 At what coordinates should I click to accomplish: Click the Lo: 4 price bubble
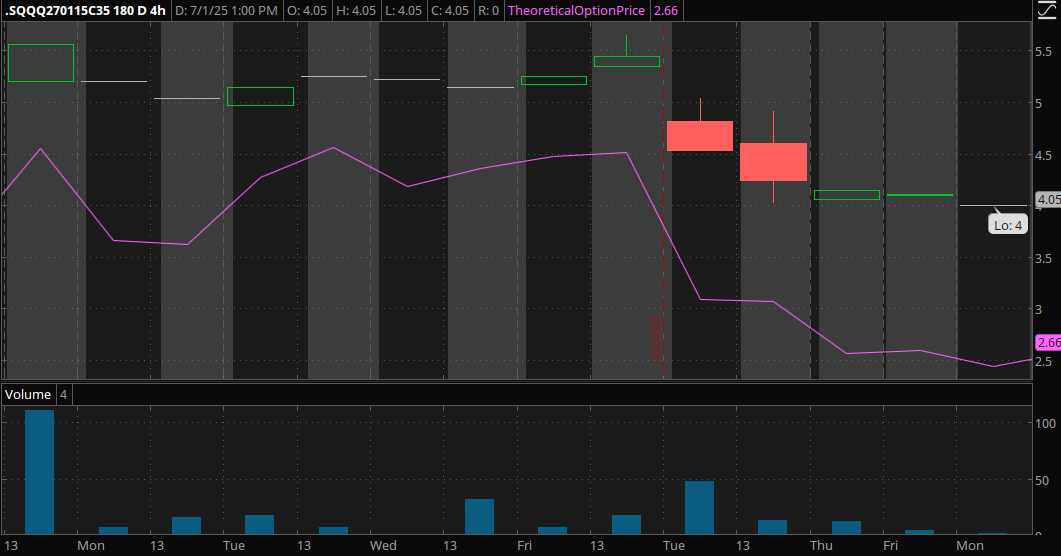(x=1007, y=226)
